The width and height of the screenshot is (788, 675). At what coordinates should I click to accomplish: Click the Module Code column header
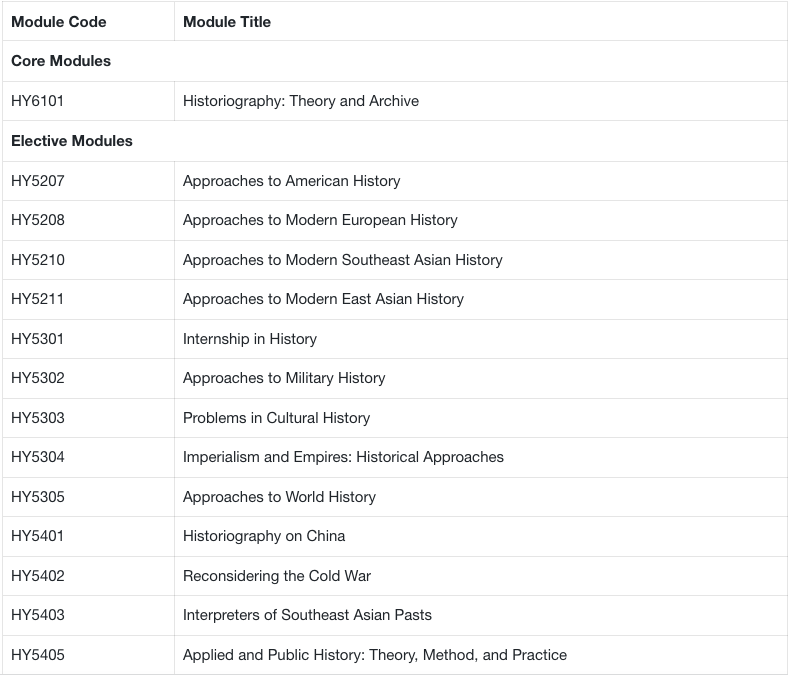point(58,21)
